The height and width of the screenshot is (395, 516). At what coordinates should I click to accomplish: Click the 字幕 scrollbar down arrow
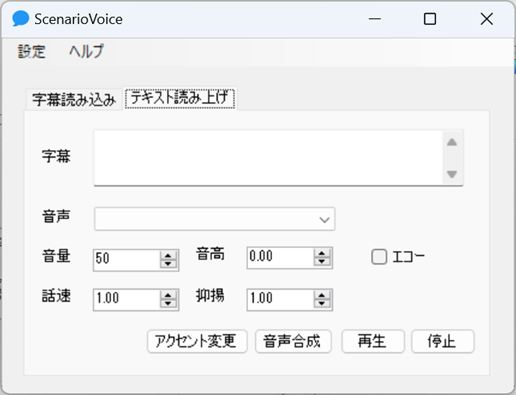click(x=452, y=174)
